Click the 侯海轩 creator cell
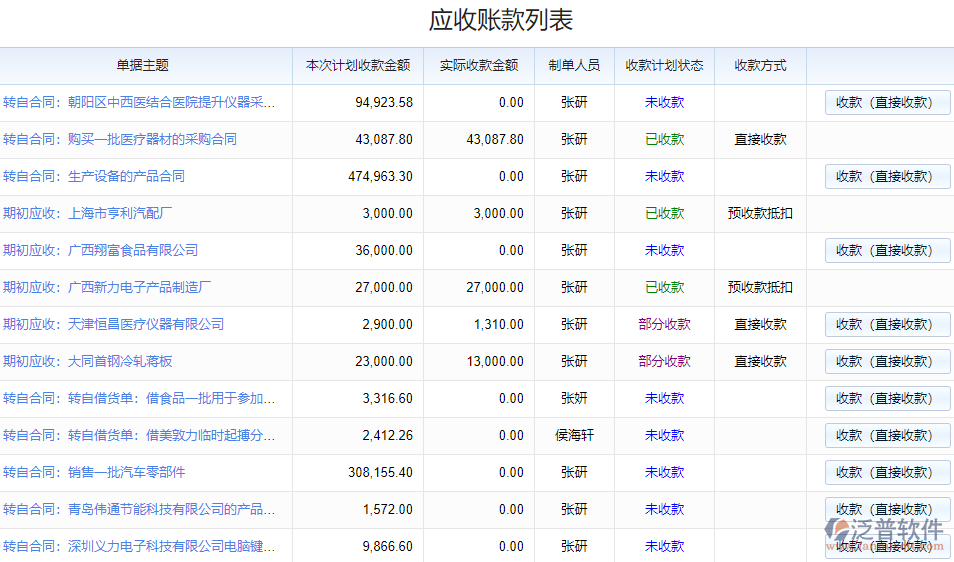Image resolution: width=954 pixels, height=562 pixels. click(x=574, y=435)
